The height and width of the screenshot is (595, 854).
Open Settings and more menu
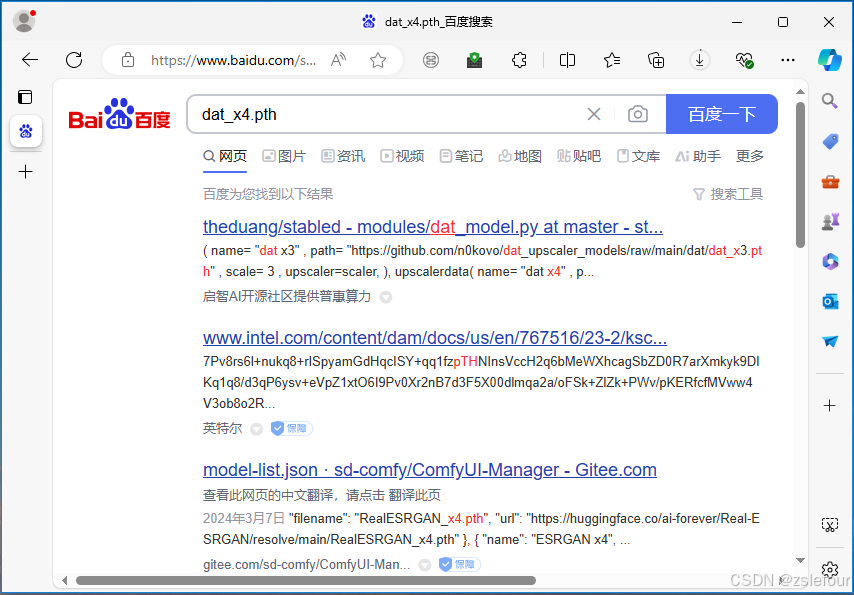(x=788, y=60)
